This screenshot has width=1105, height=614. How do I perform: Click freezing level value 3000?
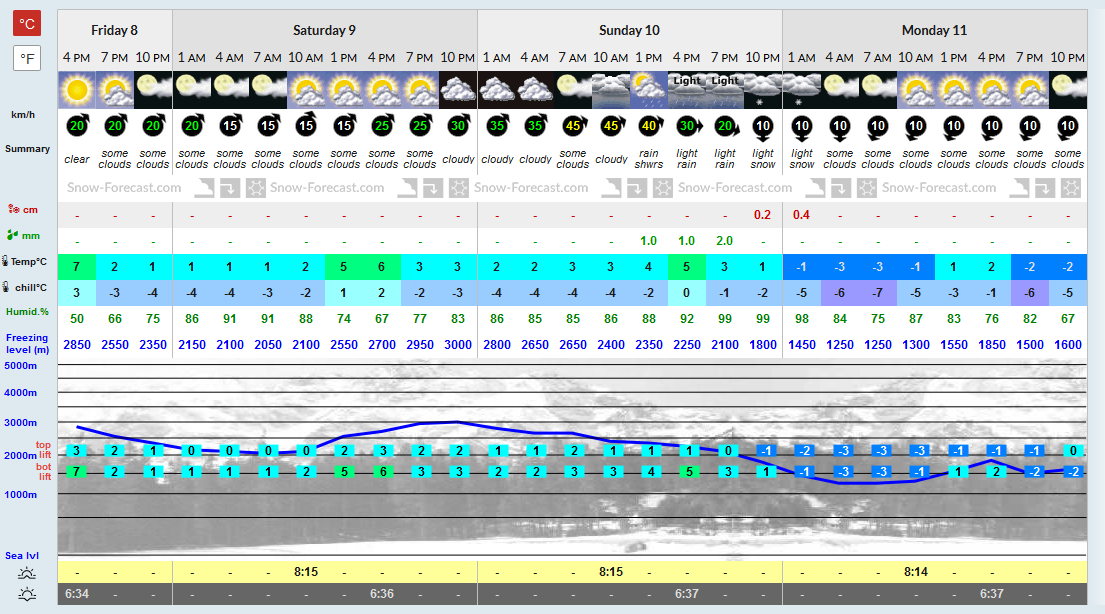458,345
